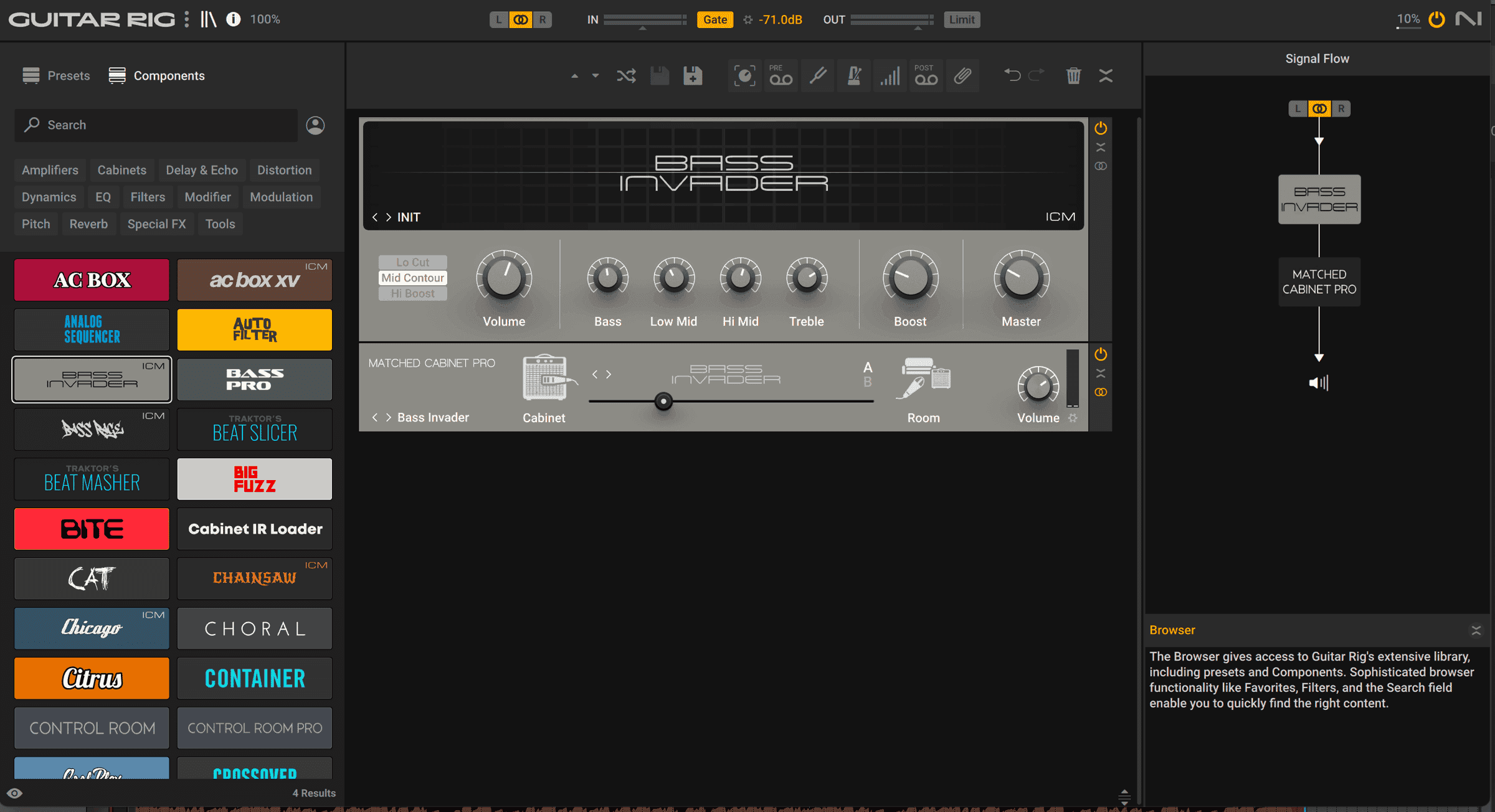Viewport: 1495px width, 812px height.
Task: Open the tuner icon
Action: (x=817, y=76)
